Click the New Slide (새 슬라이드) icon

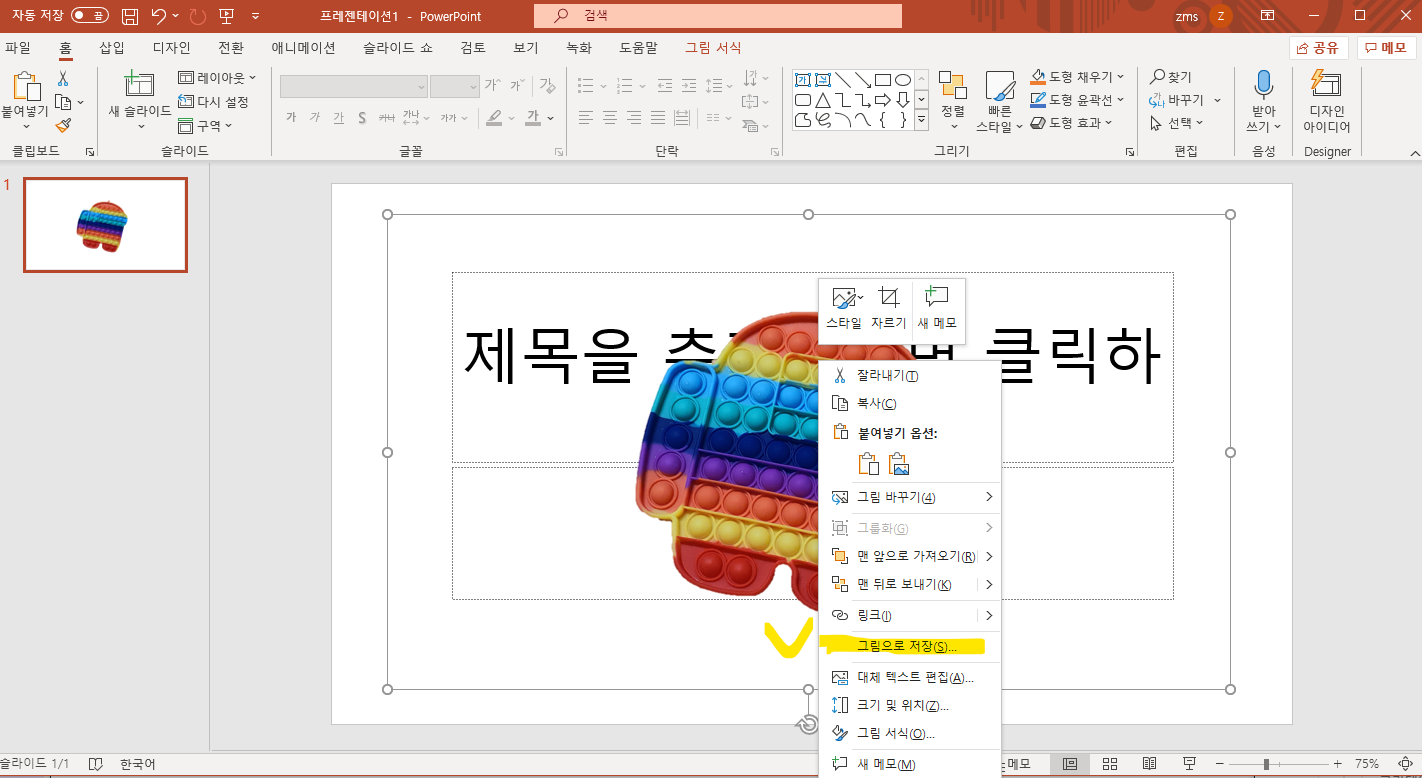pyautogui.click(x=140, y=86)
